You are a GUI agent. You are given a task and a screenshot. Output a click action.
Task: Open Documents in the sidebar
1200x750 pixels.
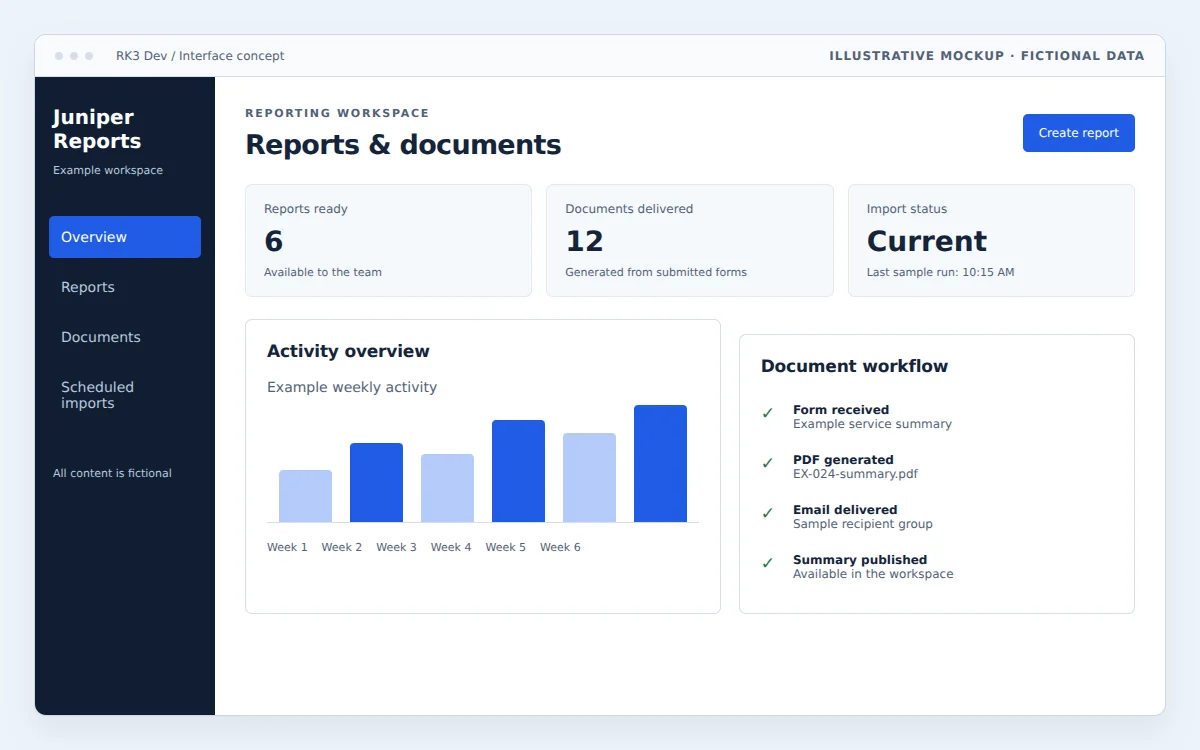click(x=125, y=337)
